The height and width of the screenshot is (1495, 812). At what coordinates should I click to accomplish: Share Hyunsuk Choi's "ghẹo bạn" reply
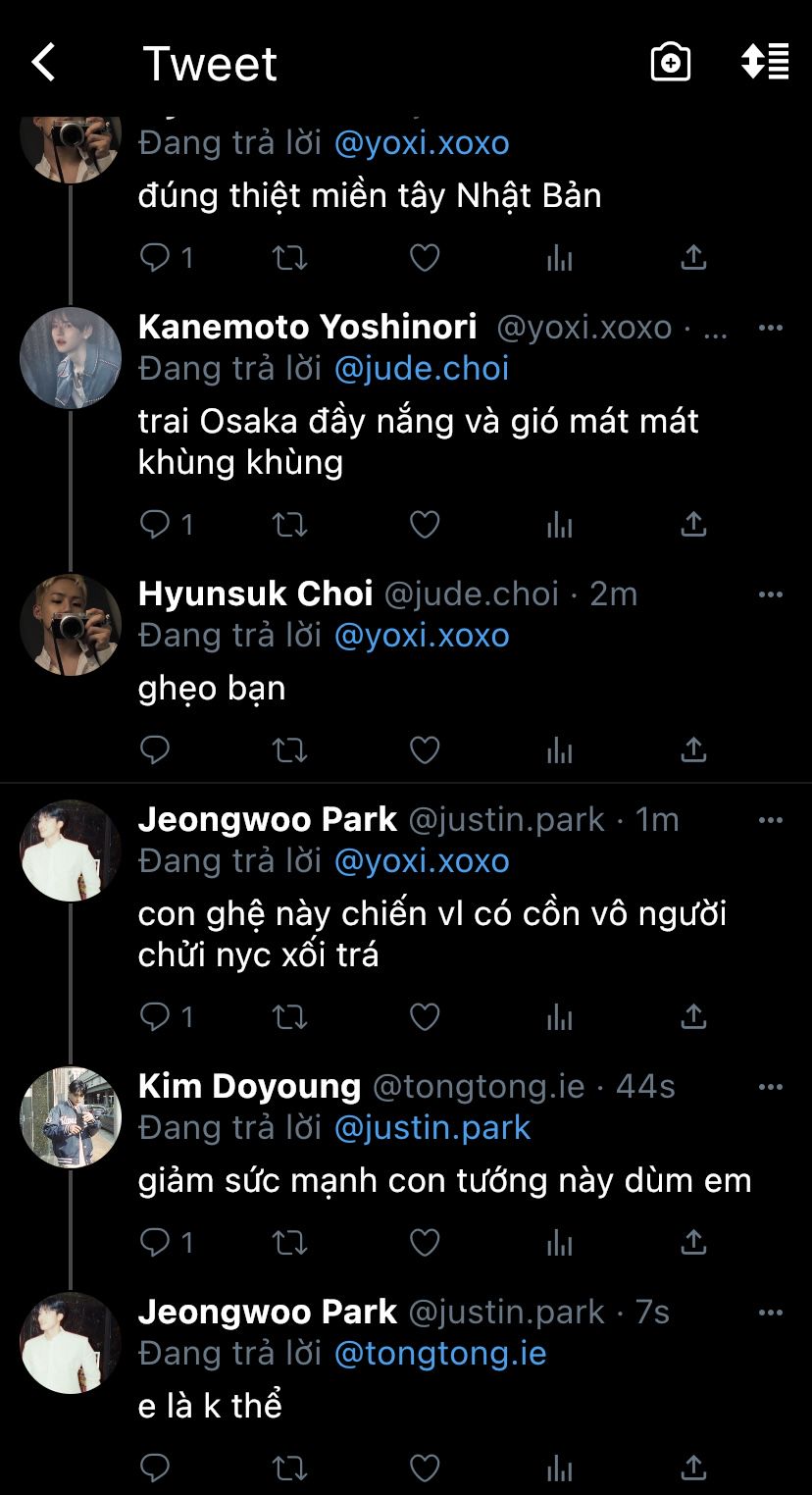(693, 750)
